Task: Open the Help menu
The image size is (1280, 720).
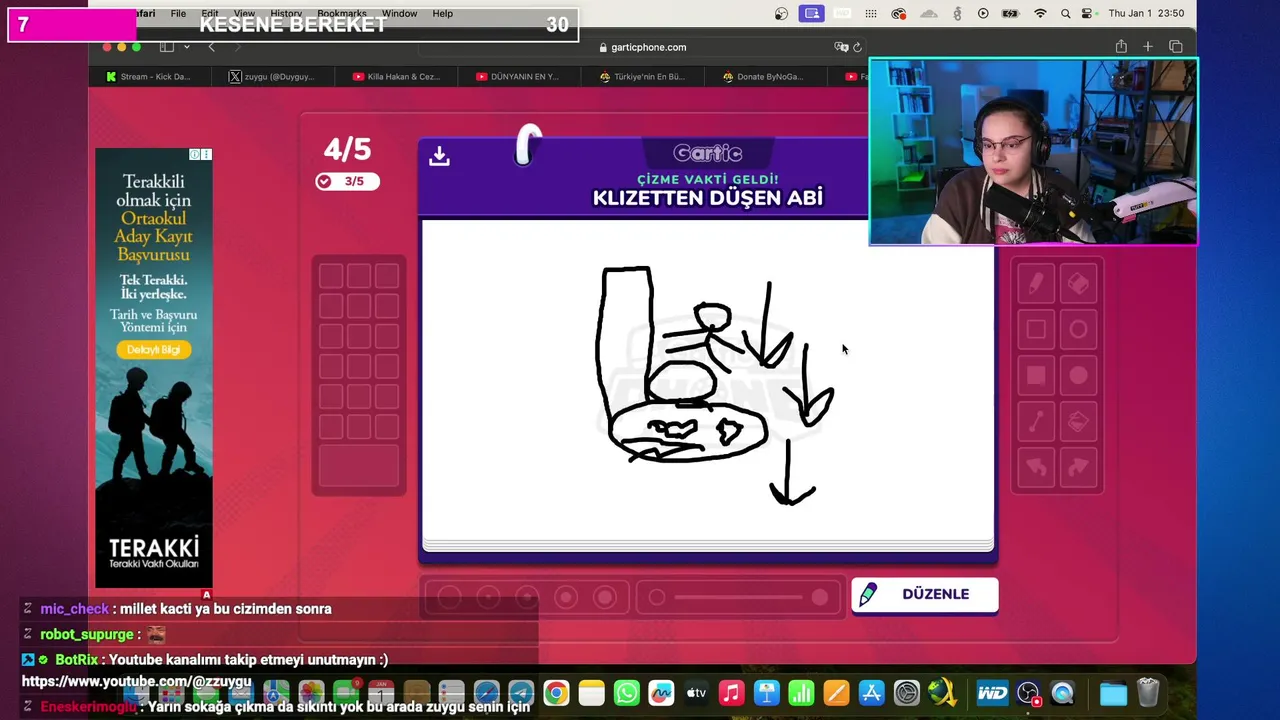Action: pyautogui.click(x=443, y=13)
